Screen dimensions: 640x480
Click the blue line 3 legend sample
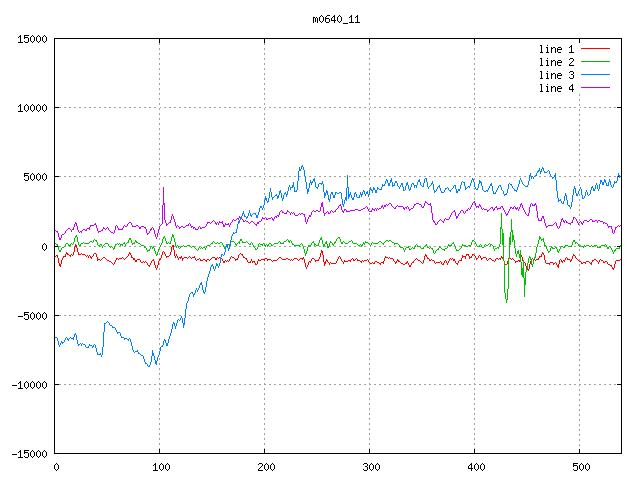595,75
